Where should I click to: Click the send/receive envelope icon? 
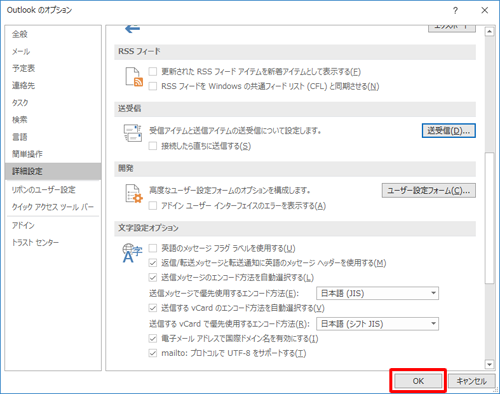pos(133,133)
